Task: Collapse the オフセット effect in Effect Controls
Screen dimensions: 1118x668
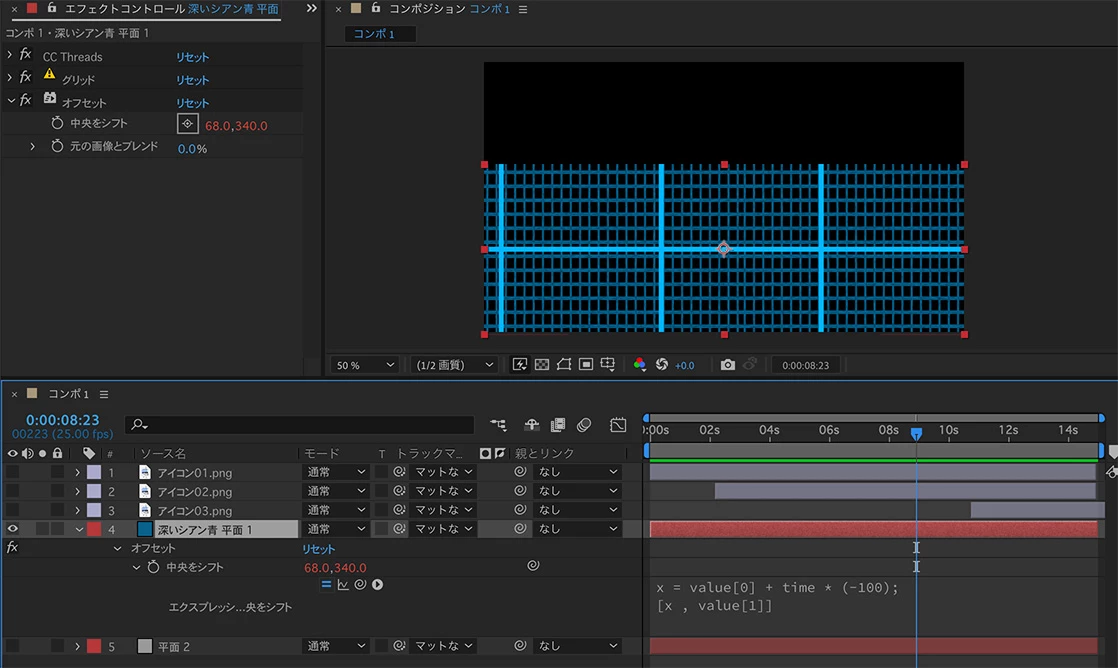Action: 11,101
